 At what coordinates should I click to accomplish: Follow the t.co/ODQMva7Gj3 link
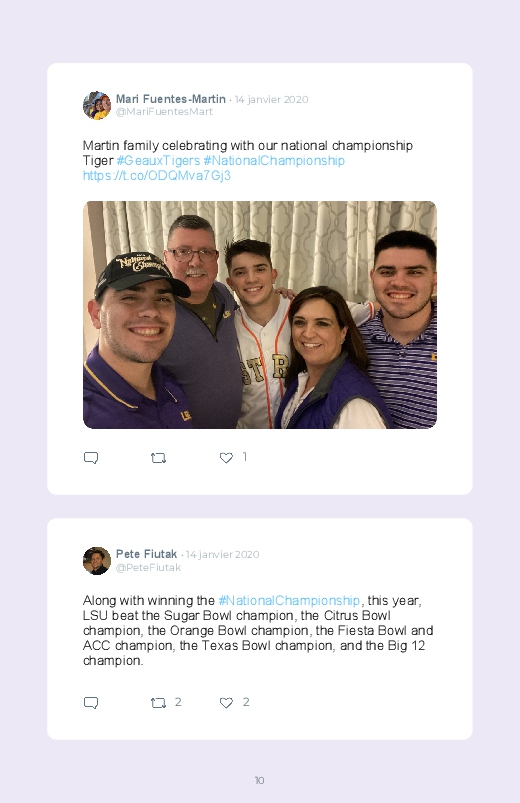[x=157, y=176]
